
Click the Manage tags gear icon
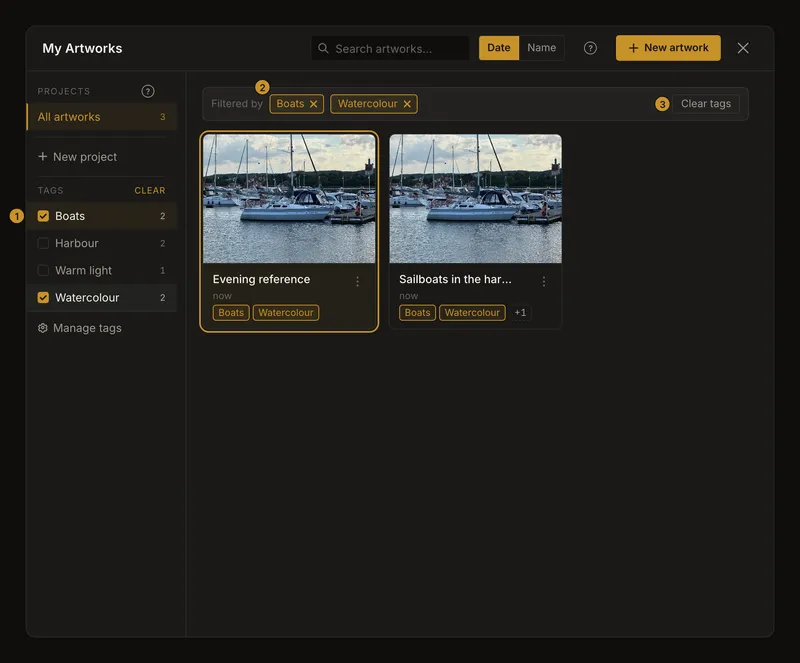pyautogui.click(x=43, y=328)
